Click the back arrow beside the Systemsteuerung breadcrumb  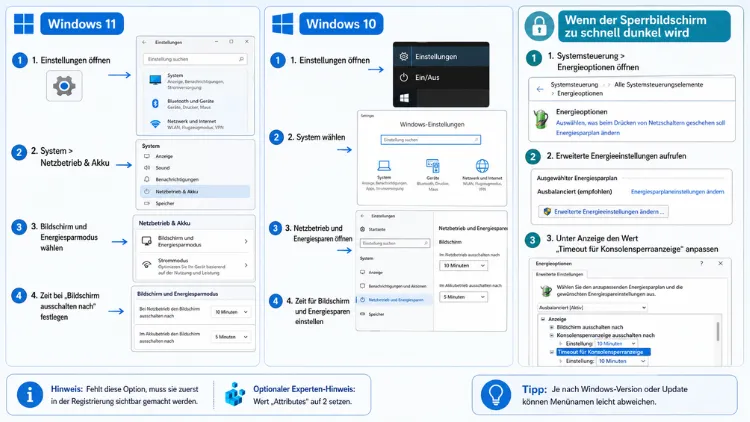point(540,89)
